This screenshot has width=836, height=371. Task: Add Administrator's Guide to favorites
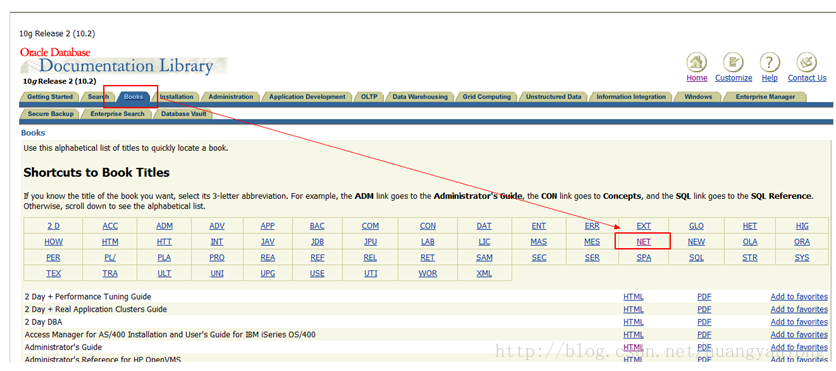(x=799, y=347)
